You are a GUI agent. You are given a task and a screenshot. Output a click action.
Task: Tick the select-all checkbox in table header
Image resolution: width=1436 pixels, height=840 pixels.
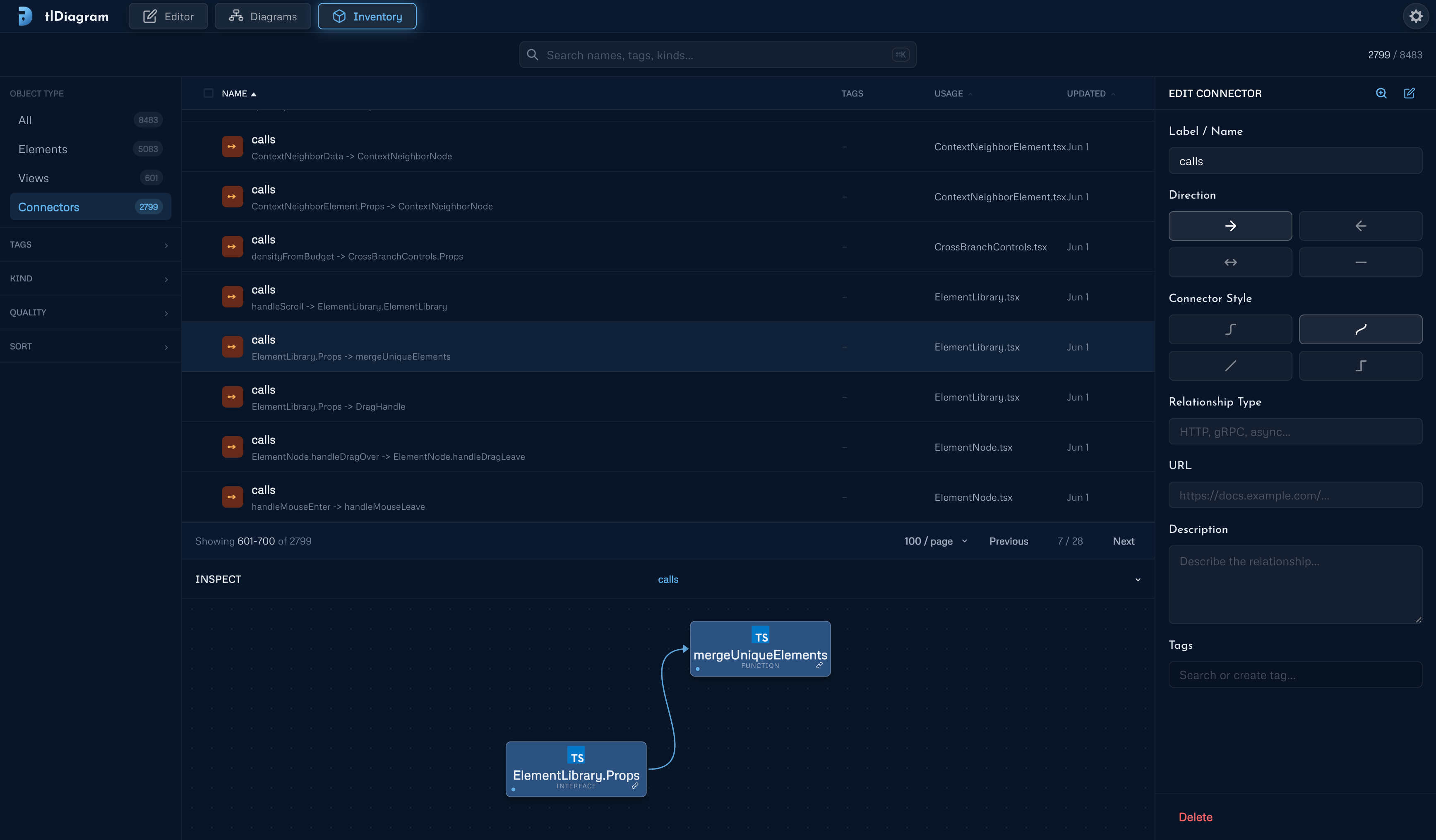point(209,94)
